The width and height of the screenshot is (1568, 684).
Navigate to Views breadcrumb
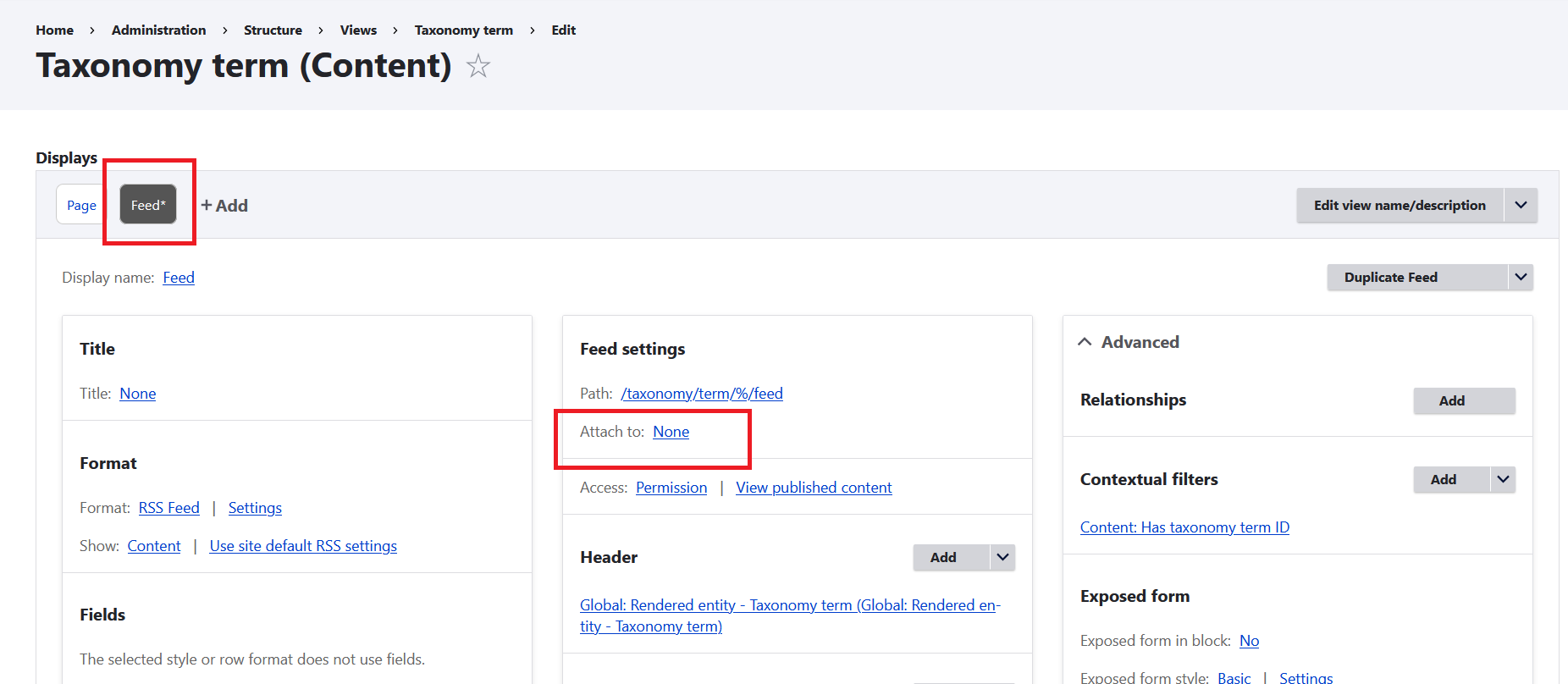coord(358,30)
